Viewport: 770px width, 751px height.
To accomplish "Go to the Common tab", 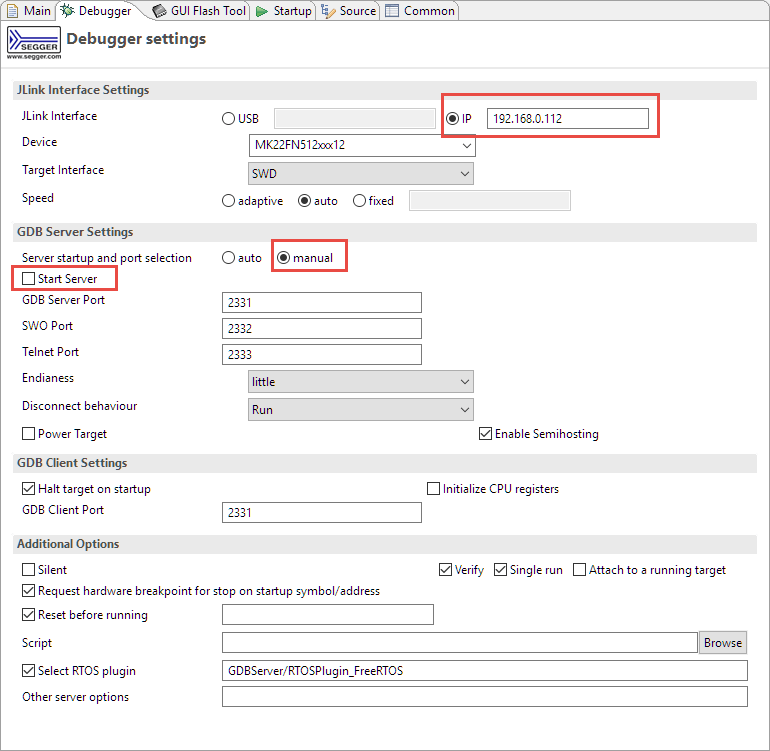I will 420,11.
